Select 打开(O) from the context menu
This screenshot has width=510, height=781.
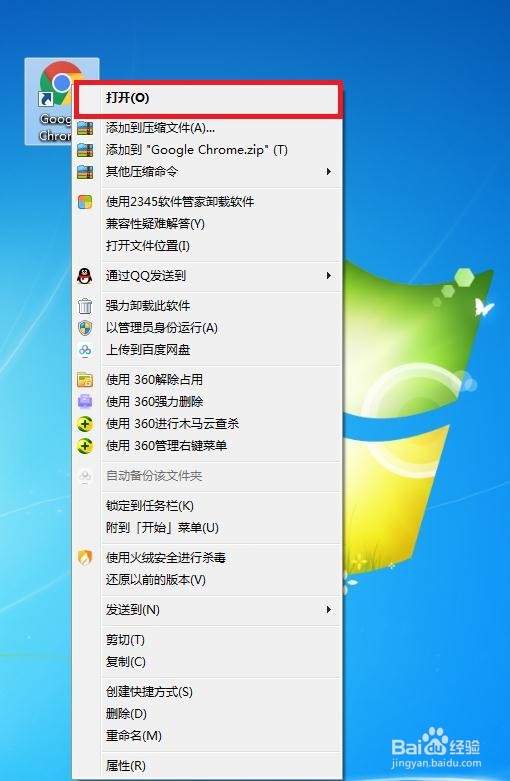208,98
